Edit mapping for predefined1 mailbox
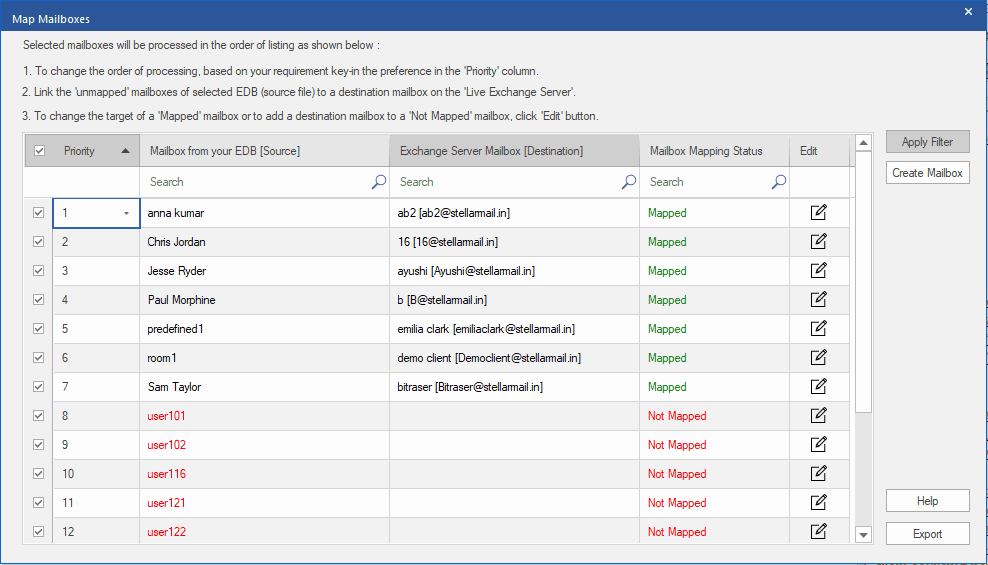The width and height of the screenshot is (988, 565). pyautogui.click(x=818, y=328)
